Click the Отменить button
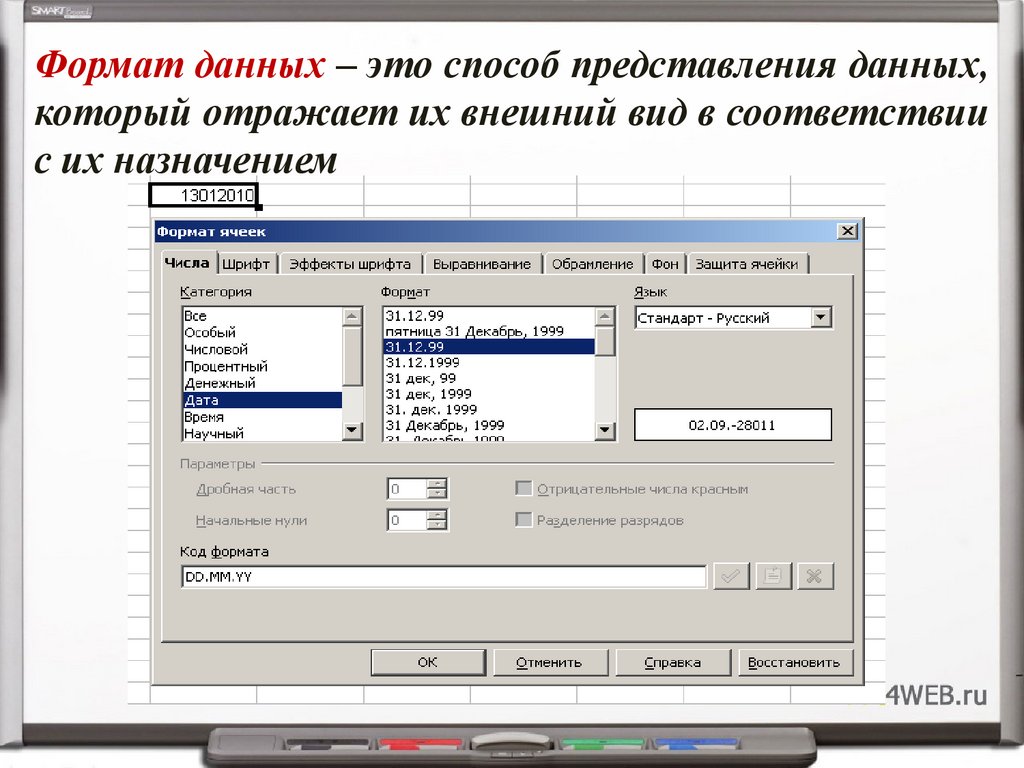The image size is (1024, 768). (x=549, y=662)
